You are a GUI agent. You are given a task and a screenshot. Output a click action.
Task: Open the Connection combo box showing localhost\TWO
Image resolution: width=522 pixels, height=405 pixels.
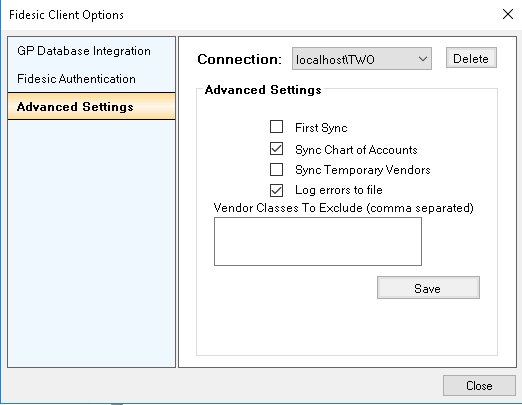(x=362, y=59)
